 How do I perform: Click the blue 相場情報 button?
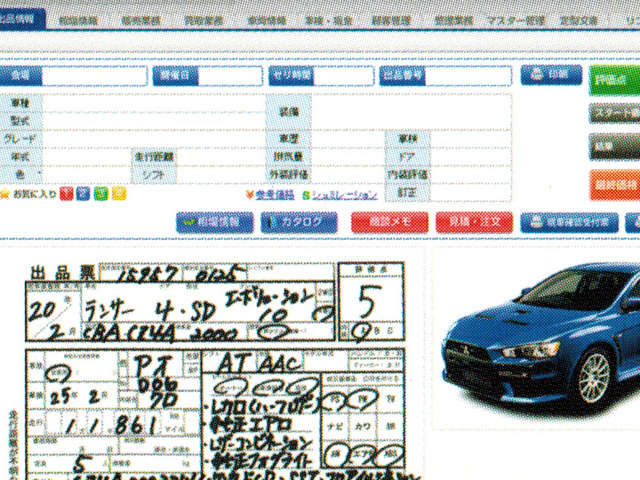[x=215, y=222]
